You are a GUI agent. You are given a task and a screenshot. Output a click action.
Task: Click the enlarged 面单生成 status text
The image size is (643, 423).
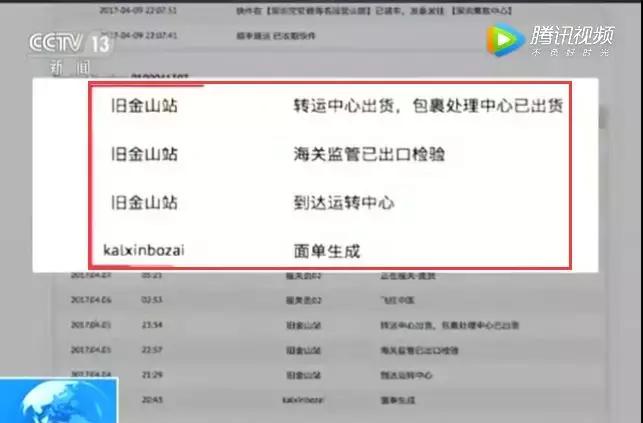(x=327, y=251)
